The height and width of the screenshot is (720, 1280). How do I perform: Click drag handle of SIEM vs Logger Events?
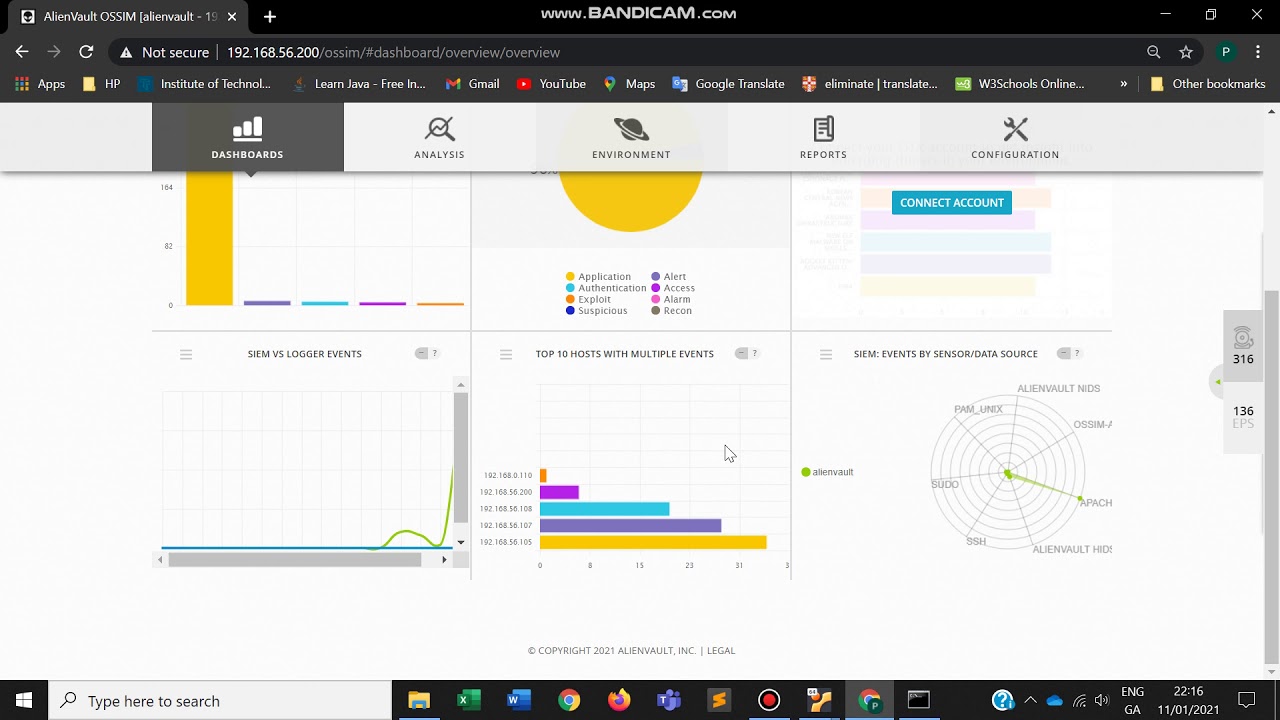click(x=186, y=354)
